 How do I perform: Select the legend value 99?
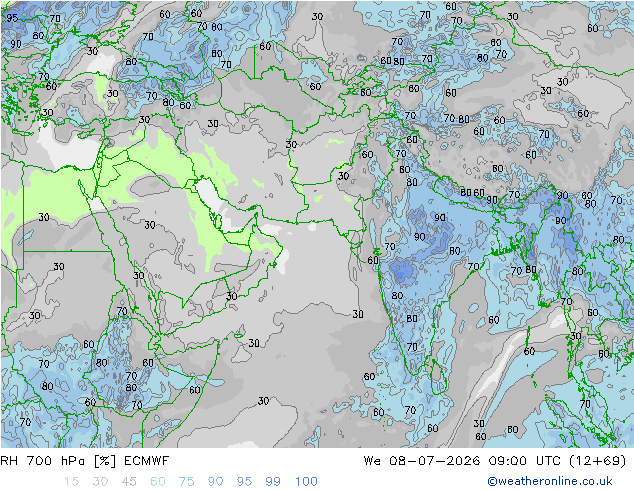pyautogui.click(x=273, y=482)
